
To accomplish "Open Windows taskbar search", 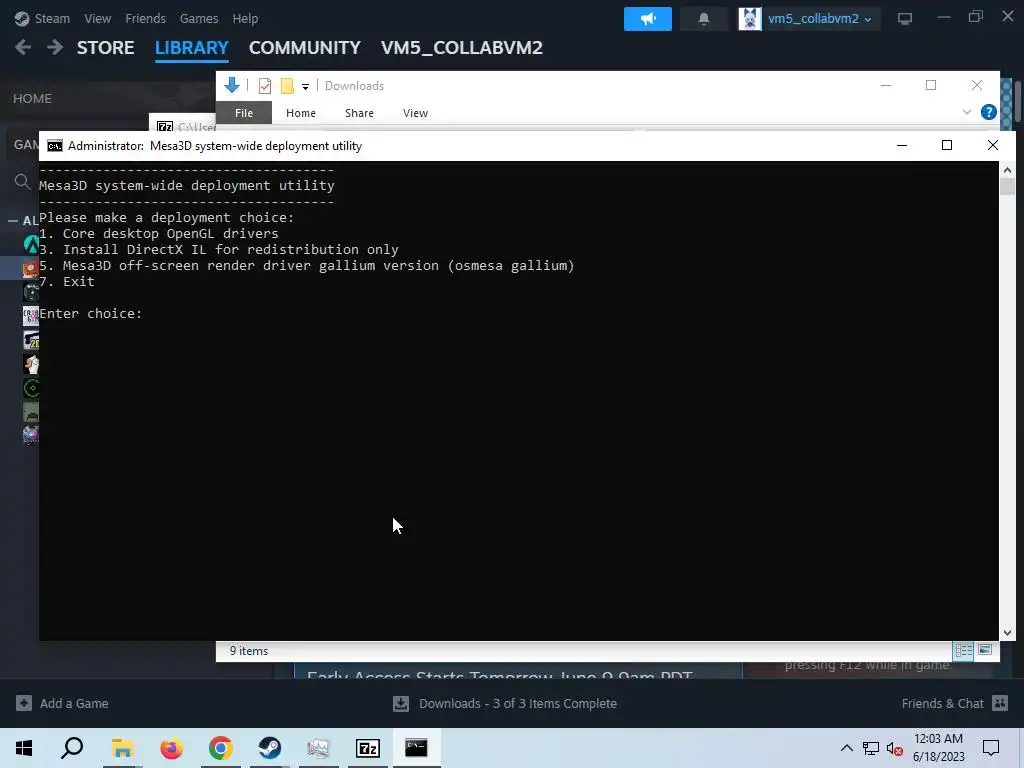I will click(72, 748).
